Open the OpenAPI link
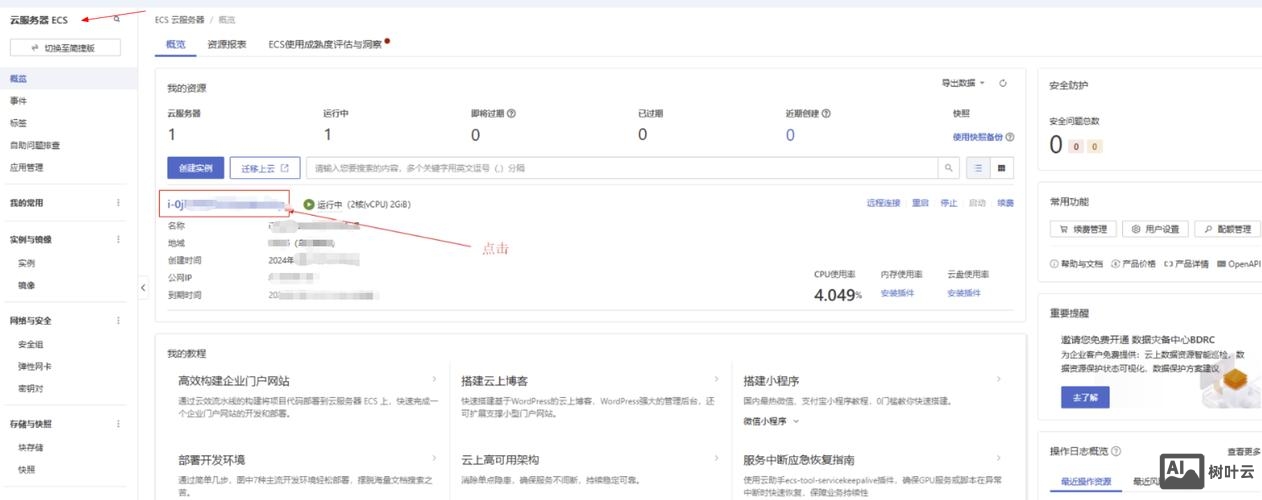Viewport: 1262px width, 500px height. (x=1239, y=264)
